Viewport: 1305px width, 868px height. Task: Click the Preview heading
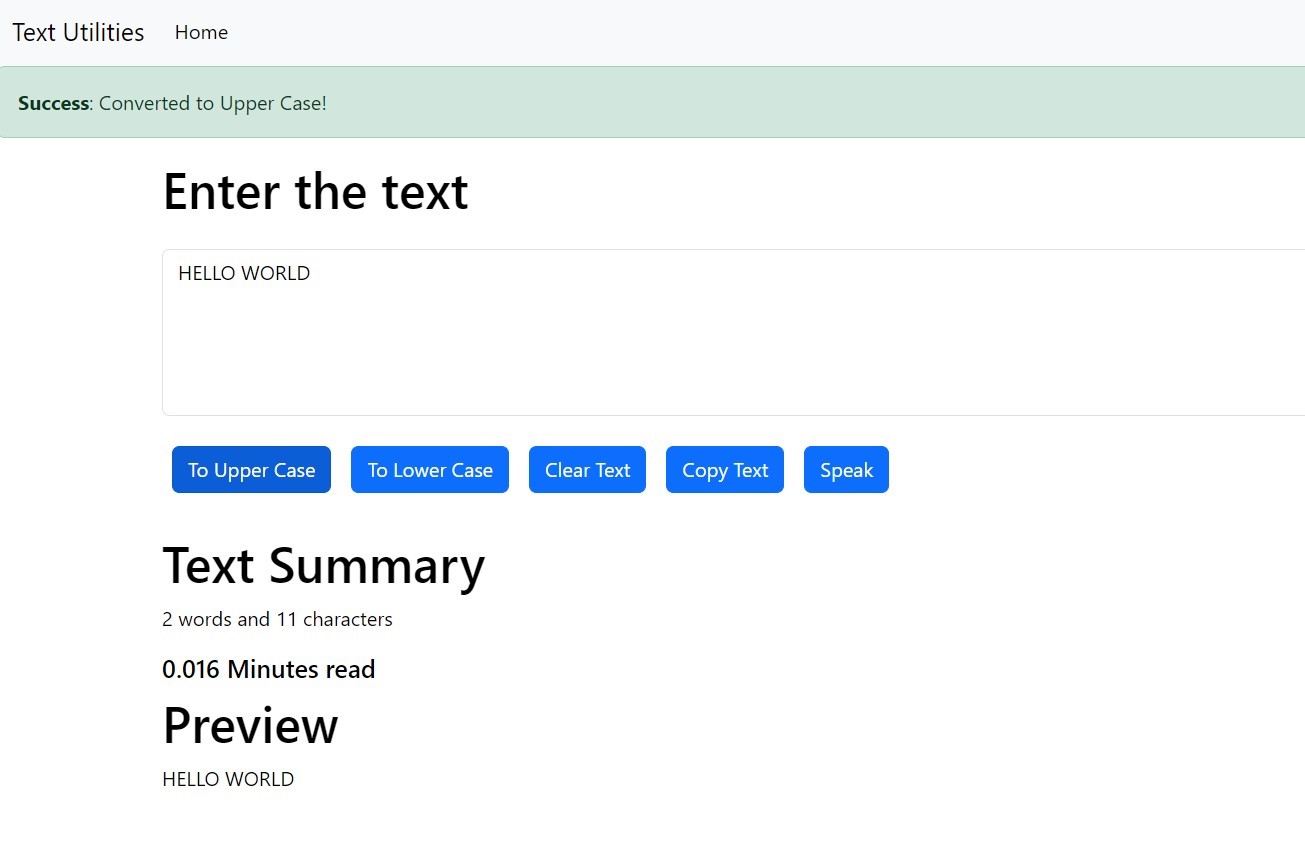250,726
